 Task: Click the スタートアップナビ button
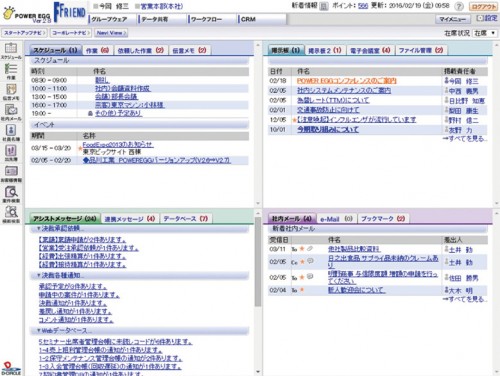click(24, 33)
